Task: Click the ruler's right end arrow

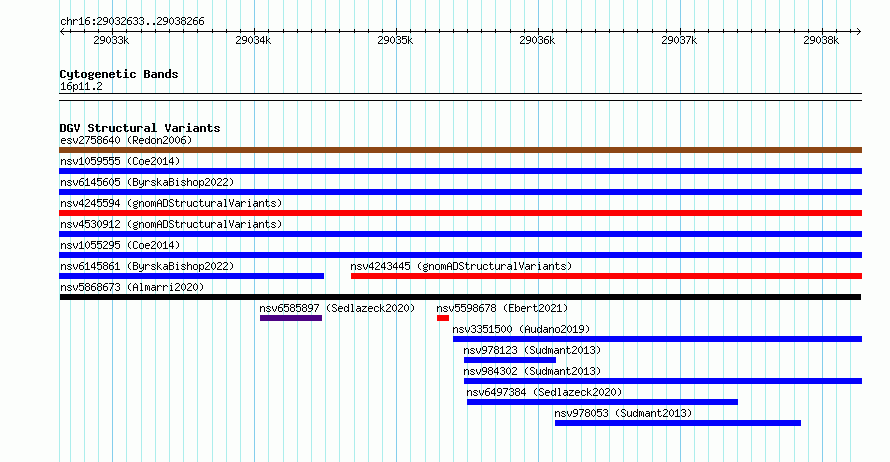Action: [858, 31]
